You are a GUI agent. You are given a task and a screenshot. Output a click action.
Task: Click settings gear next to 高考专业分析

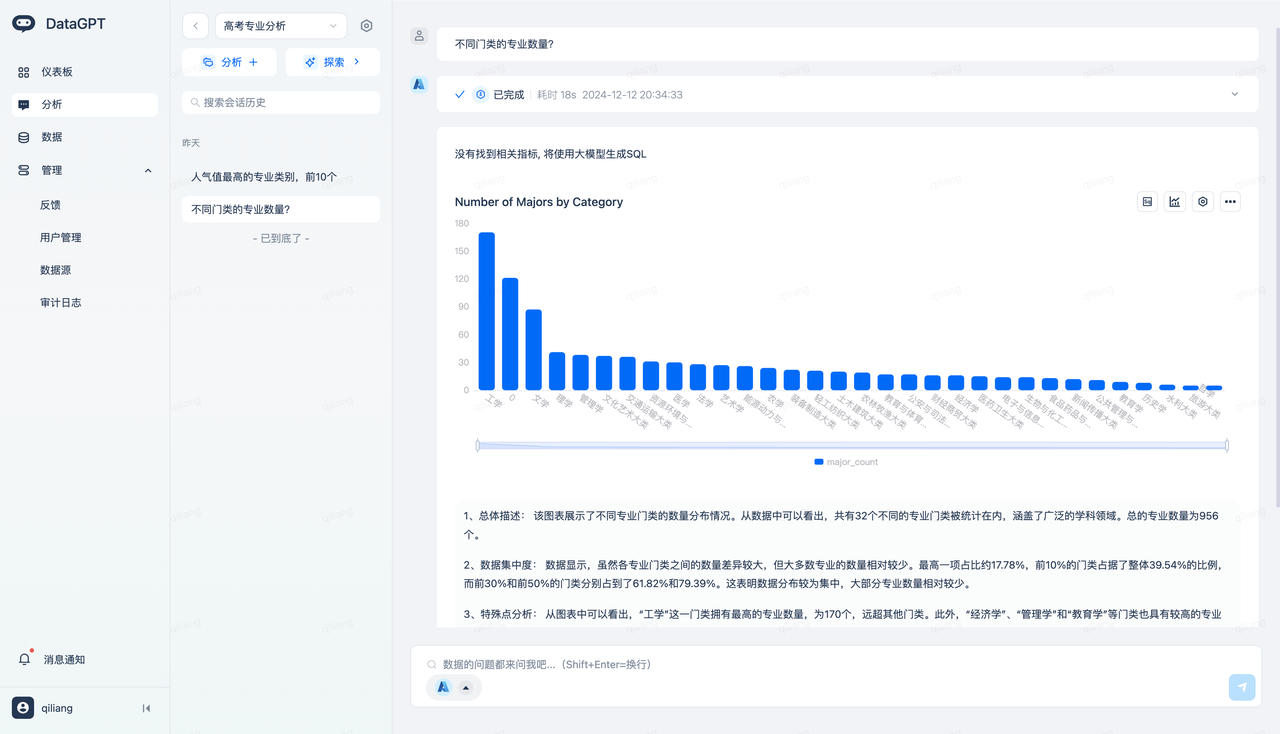366,26
